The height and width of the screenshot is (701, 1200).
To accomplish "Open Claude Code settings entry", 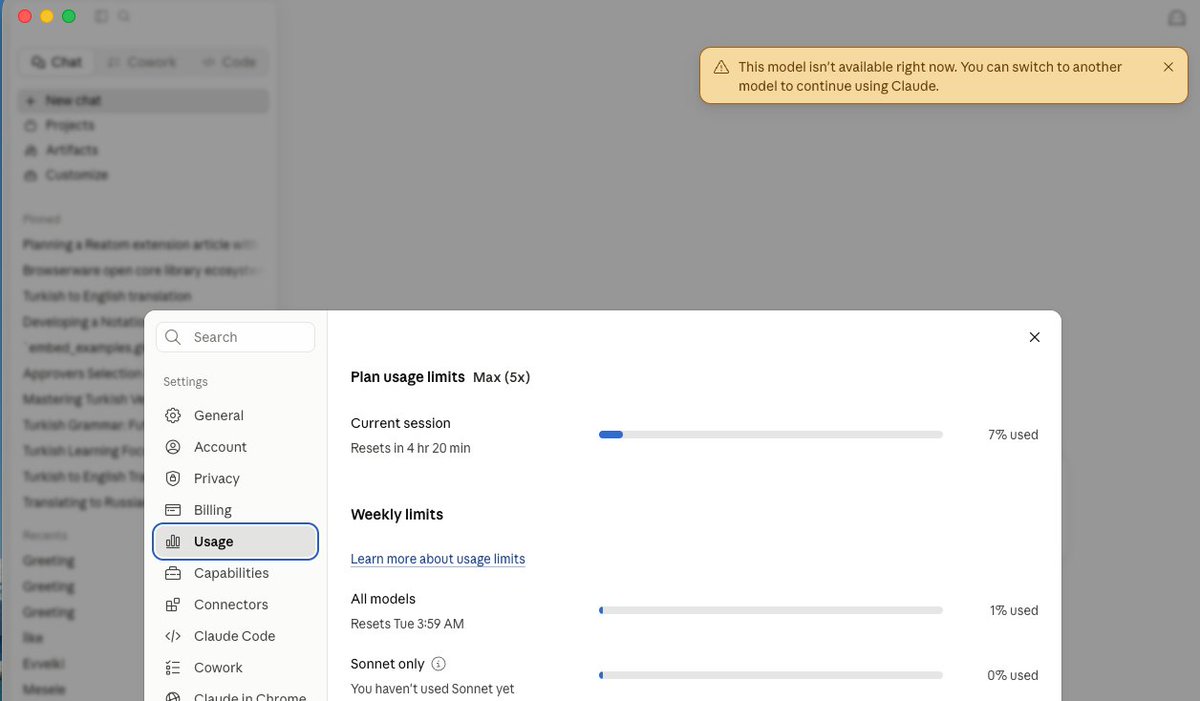I will coord(236,636).
